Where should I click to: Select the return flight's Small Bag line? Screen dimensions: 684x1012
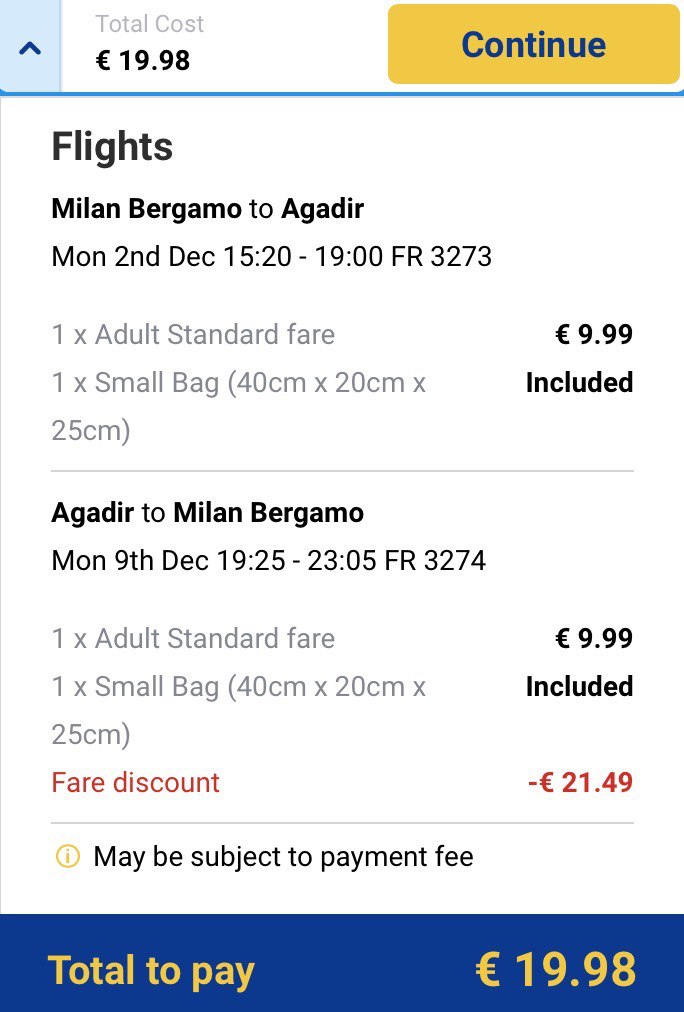(x=238, y=709)
